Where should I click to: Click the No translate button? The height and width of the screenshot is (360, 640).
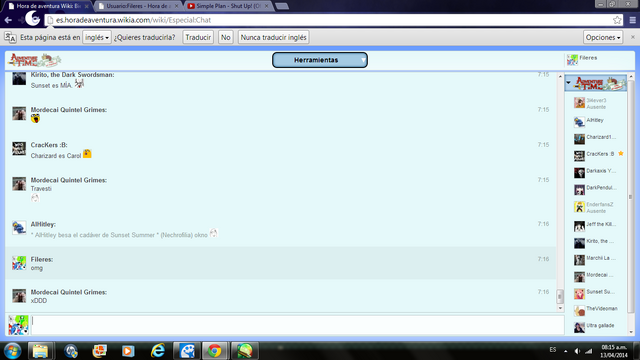tap(226, 37)
